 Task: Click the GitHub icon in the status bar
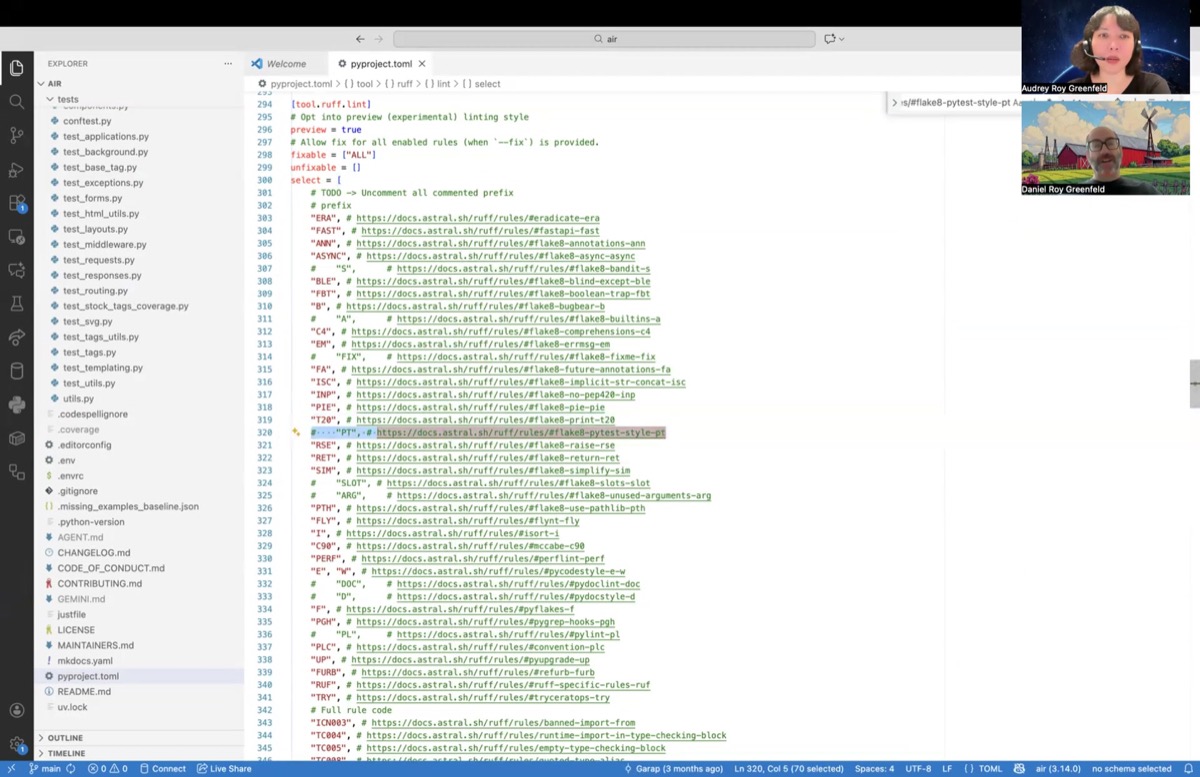[1020, 768]
